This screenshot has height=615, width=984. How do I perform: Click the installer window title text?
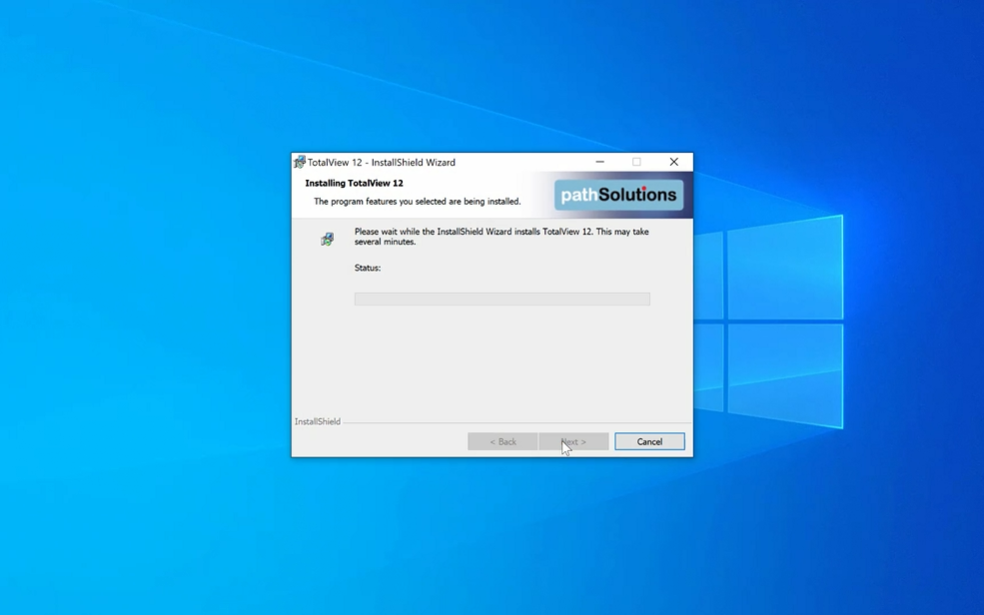pos(380,161)
